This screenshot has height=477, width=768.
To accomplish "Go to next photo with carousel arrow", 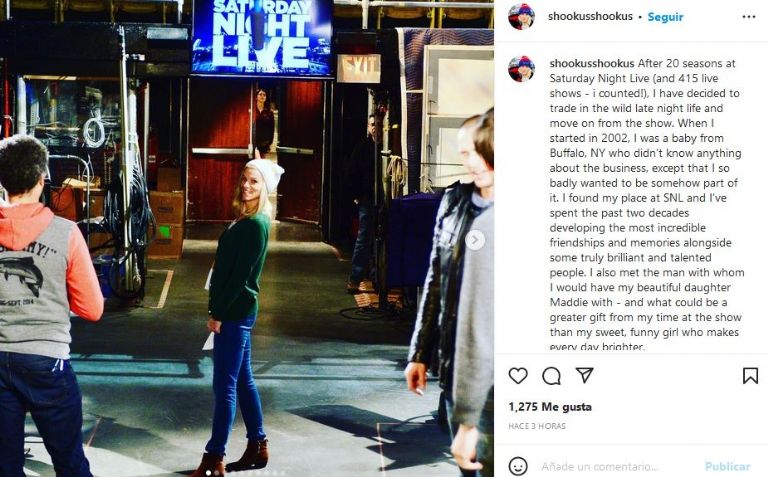I will point(475,240).
